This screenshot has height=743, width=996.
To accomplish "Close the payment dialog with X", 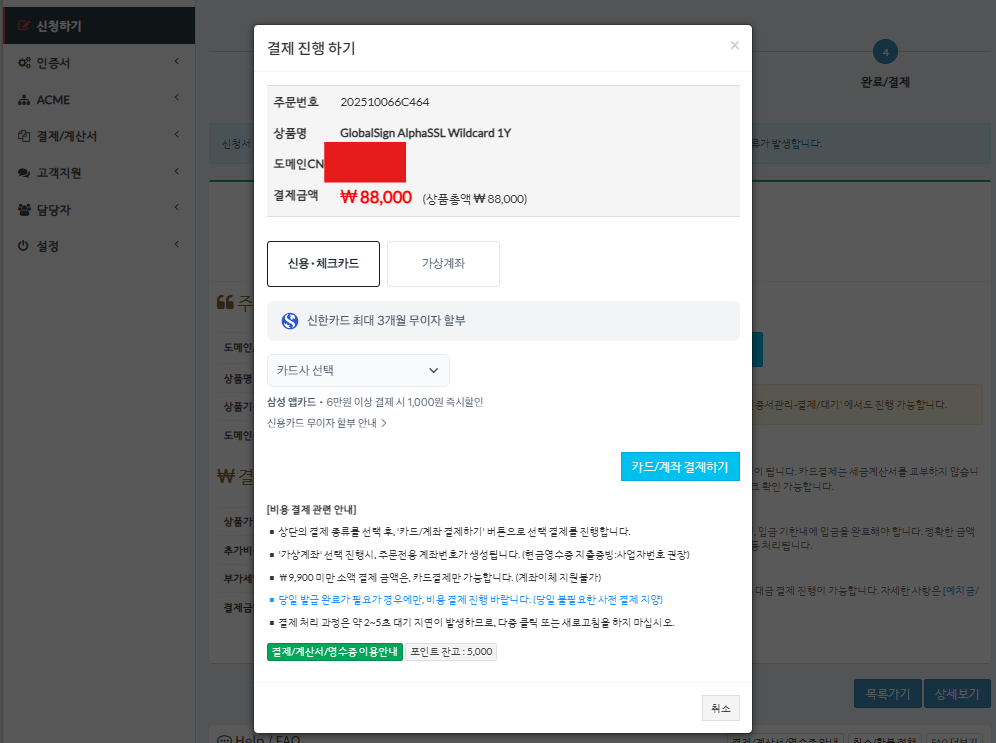I will click(734, 45).
